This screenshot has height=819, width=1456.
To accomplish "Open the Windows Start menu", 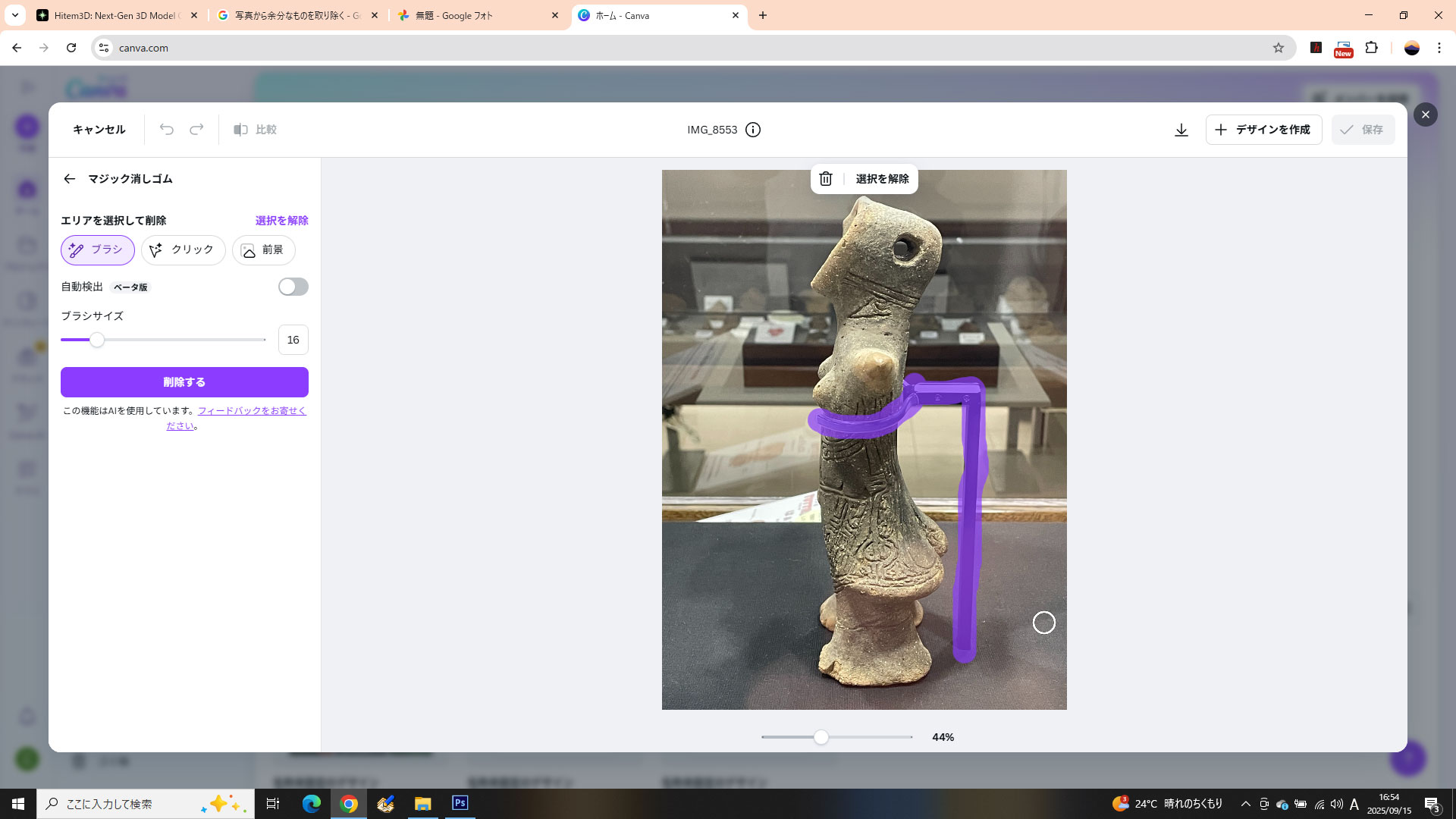I will click(18, 804).
